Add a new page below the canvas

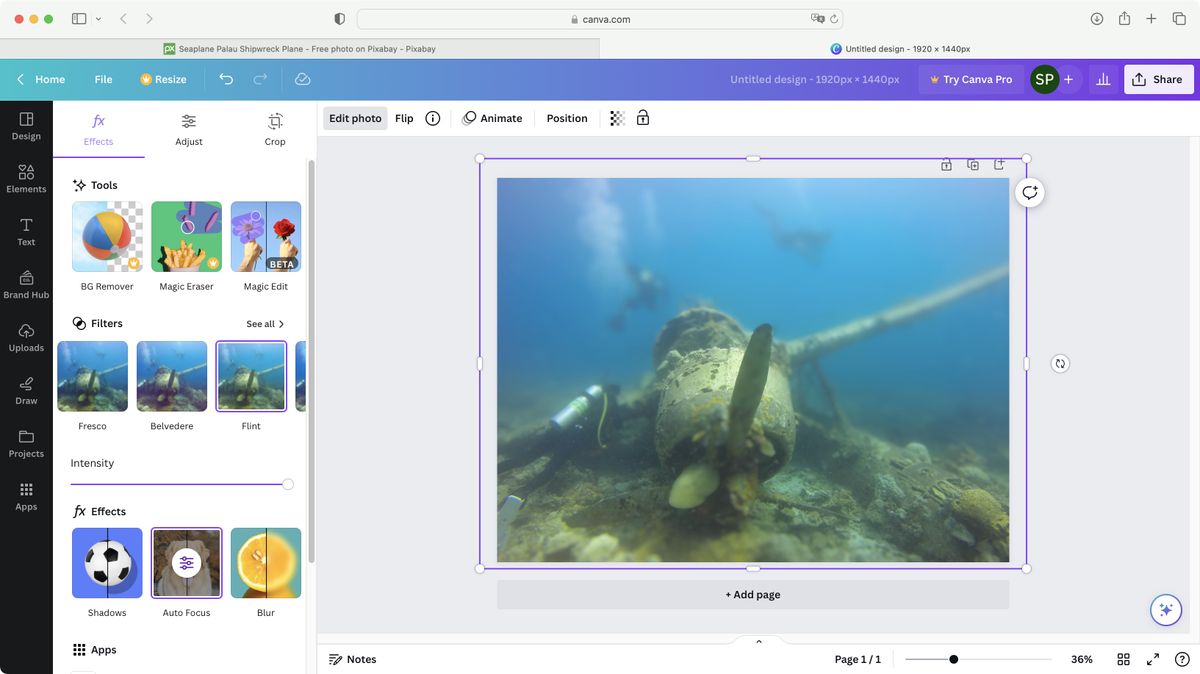pyautogui.click(x=752, y=593)
